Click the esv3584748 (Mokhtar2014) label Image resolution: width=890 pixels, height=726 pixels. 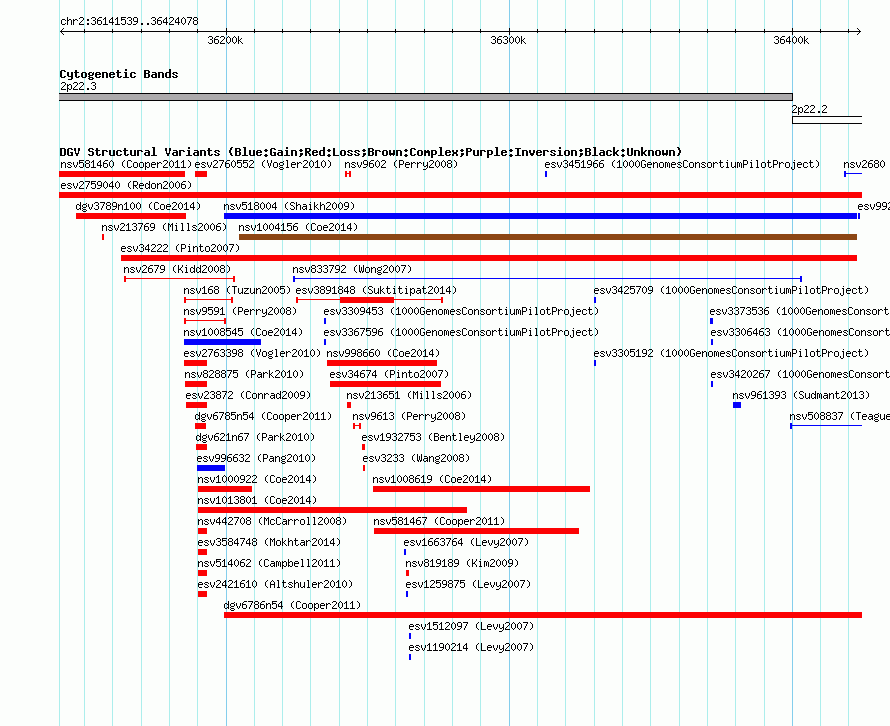[x=269, y=543]
